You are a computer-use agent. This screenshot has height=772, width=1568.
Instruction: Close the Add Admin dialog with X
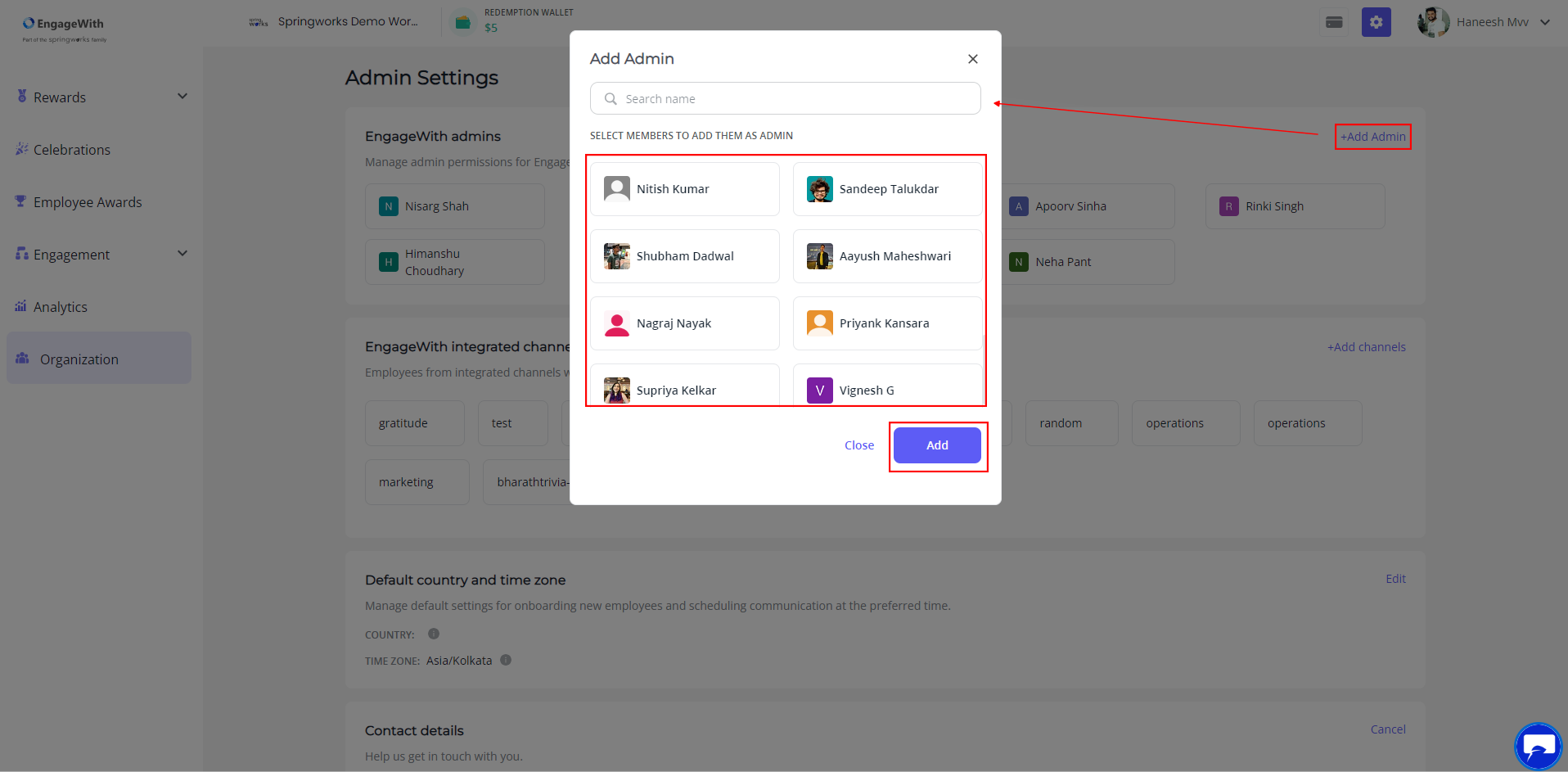(x=973, y=59)
